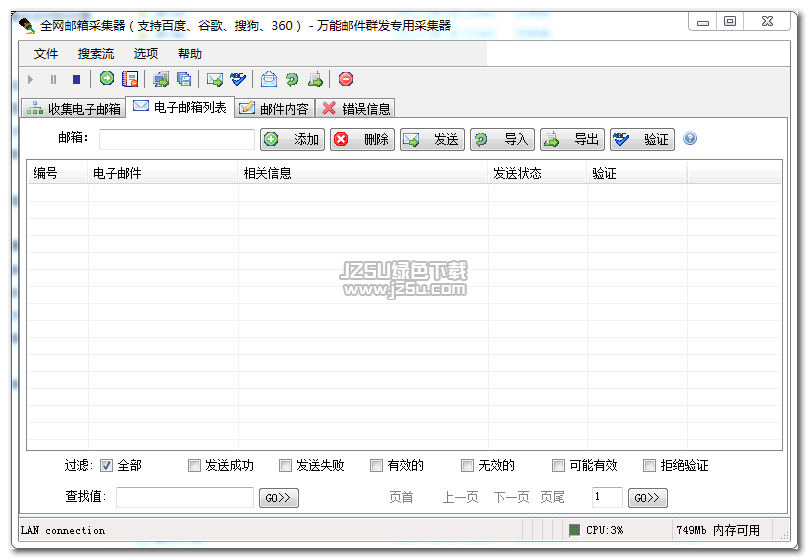Switch to the 收集电子邮箱 tab

pyautogui.click(x=74, y=108)
